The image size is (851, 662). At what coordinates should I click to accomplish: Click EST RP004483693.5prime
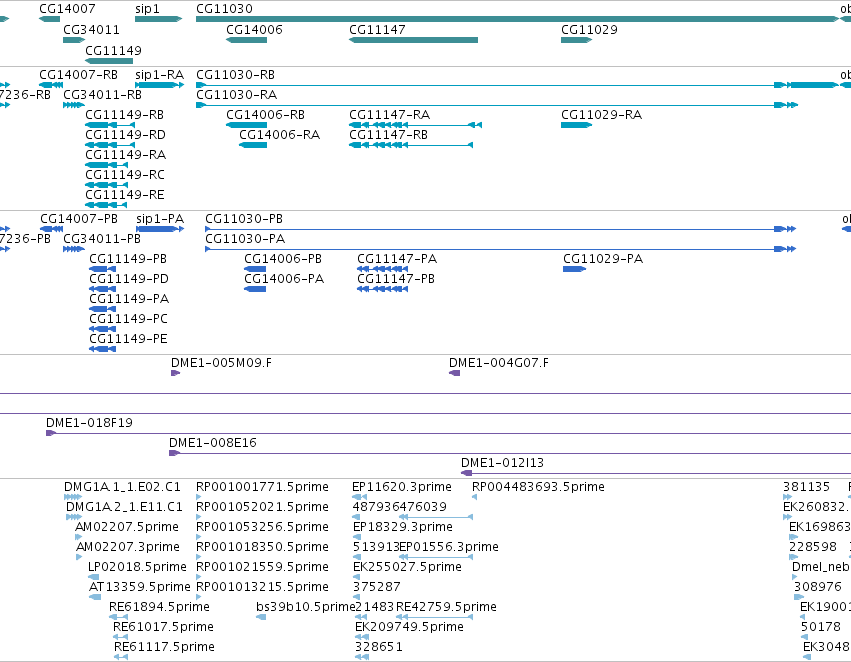pyautogui.click(x=474, y=496)
